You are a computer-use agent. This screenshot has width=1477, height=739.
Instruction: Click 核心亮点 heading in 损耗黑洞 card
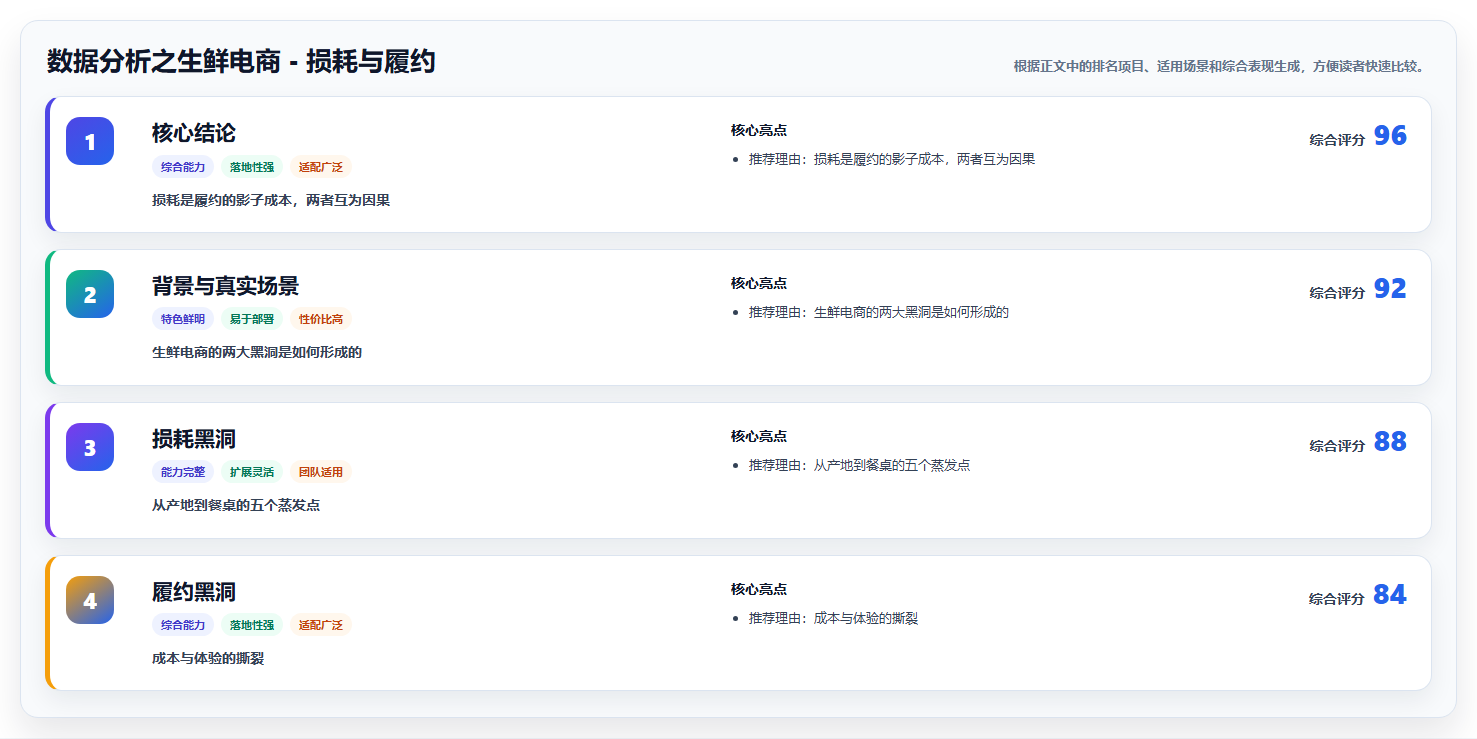tap(759, 436)
